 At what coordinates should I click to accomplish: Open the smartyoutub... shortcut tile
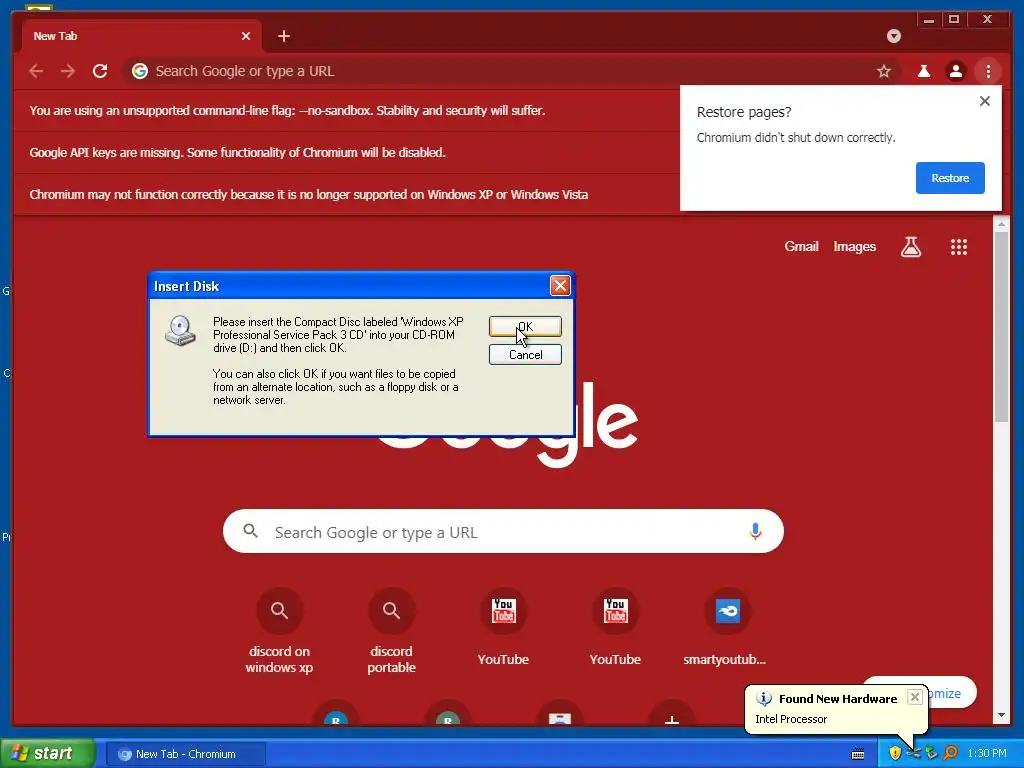pyautogui.click(x=727, y=628)
